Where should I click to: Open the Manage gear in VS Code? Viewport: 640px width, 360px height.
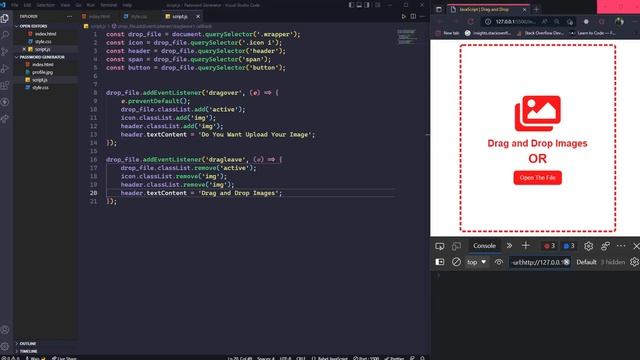(5, 347)
